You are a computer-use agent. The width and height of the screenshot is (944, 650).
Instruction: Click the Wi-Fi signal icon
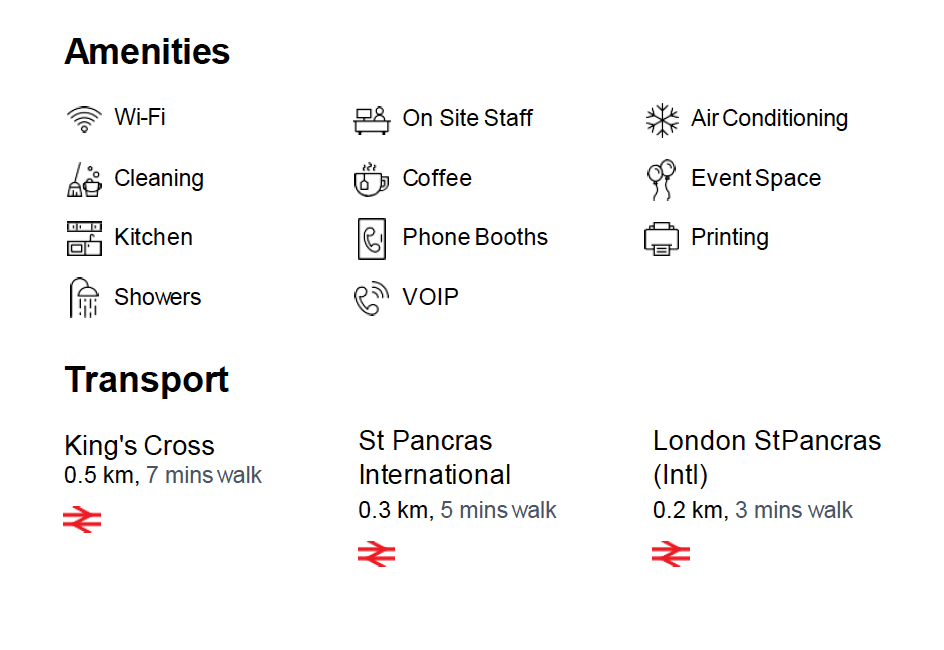(x=84, y=119)
